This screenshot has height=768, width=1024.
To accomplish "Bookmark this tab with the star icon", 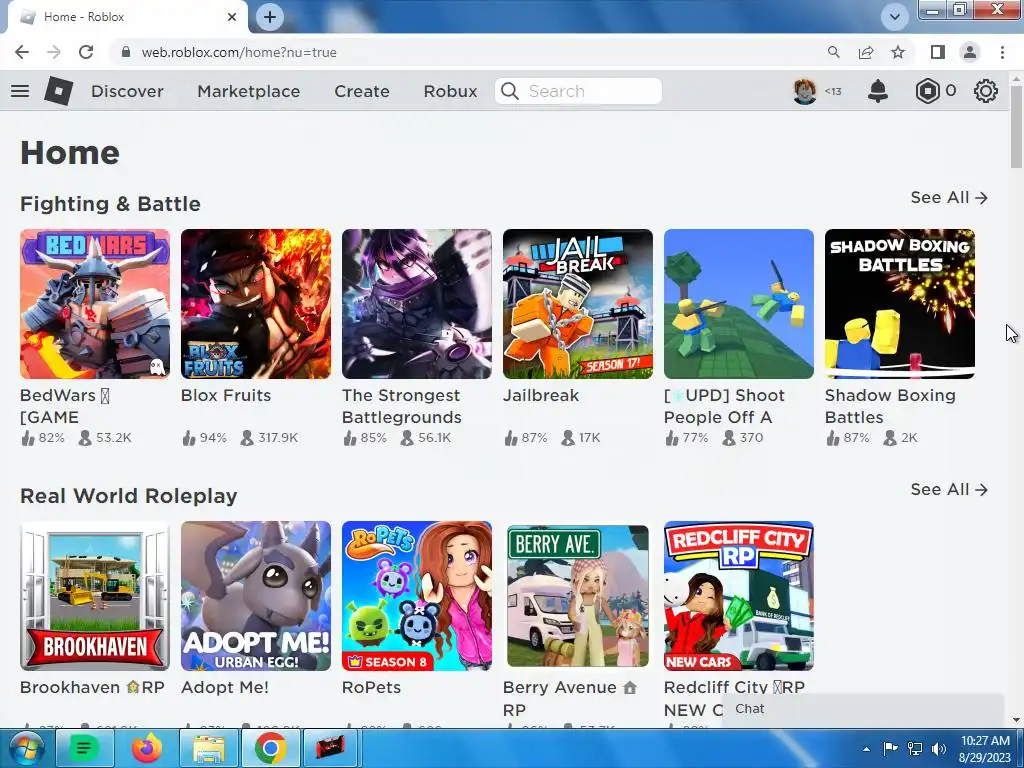I will pos(898,52).
